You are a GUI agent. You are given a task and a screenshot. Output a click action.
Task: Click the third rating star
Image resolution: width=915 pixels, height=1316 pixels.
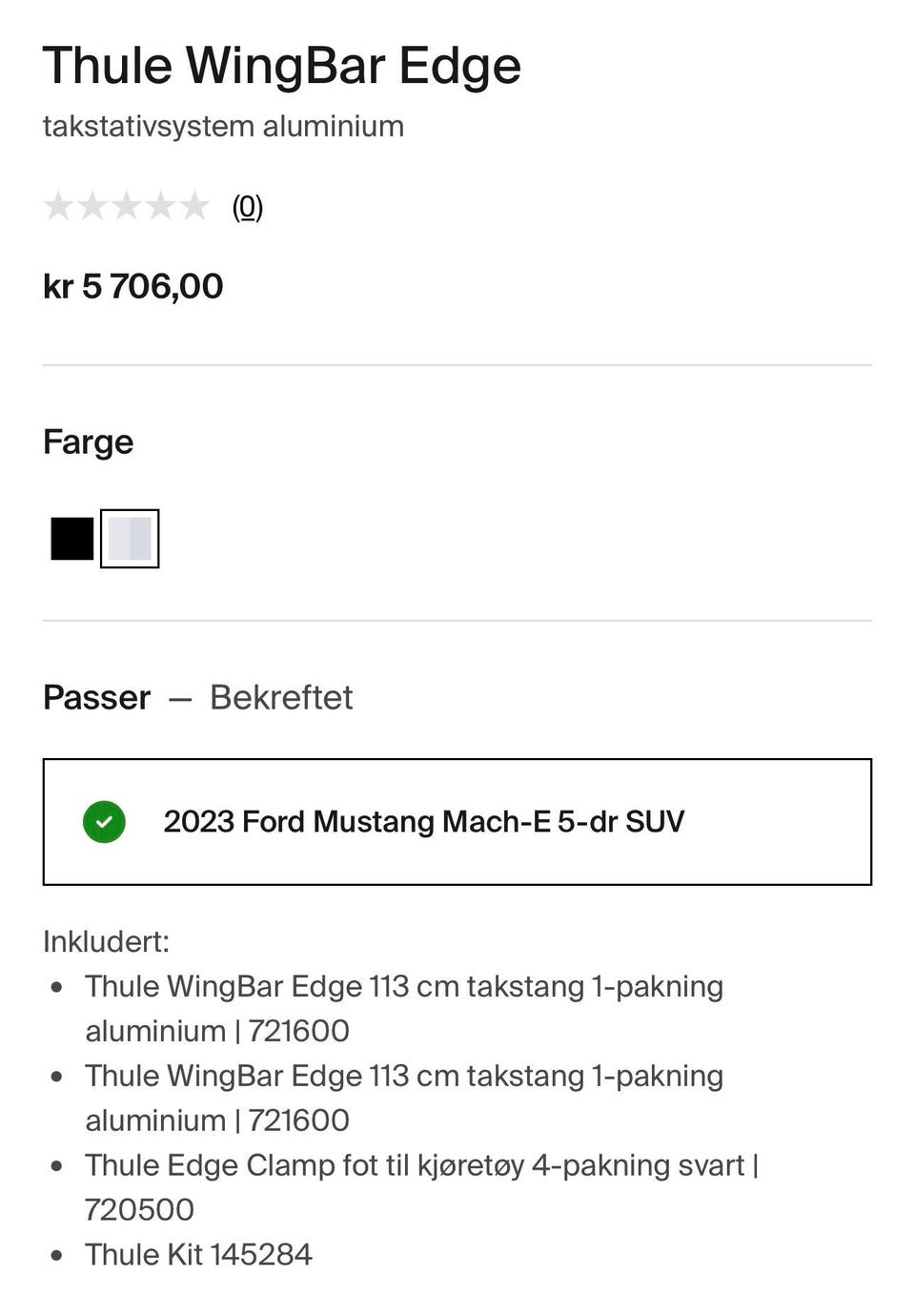tap(127, 206)
